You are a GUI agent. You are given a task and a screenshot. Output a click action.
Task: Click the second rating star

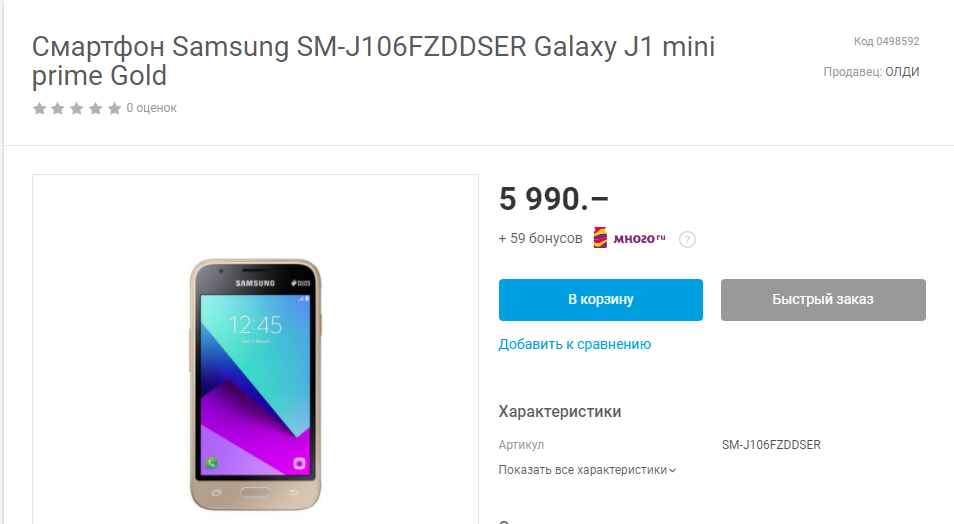tap(58, 108)
